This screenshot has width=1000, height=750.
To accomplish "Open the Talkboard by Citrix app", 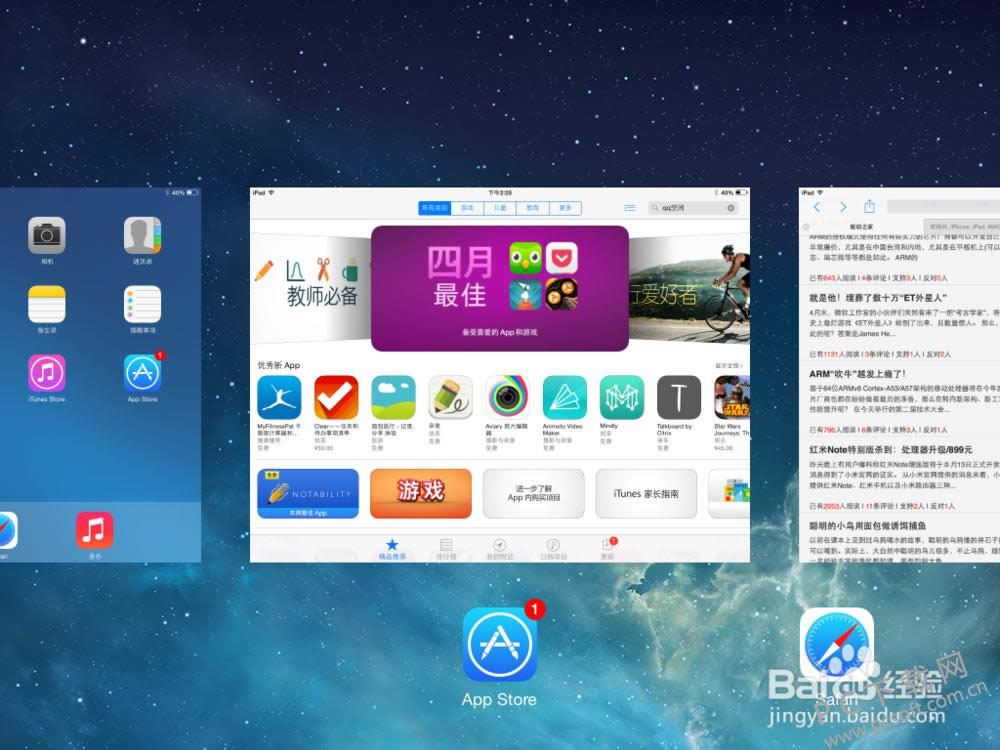I will pos(678,397).
